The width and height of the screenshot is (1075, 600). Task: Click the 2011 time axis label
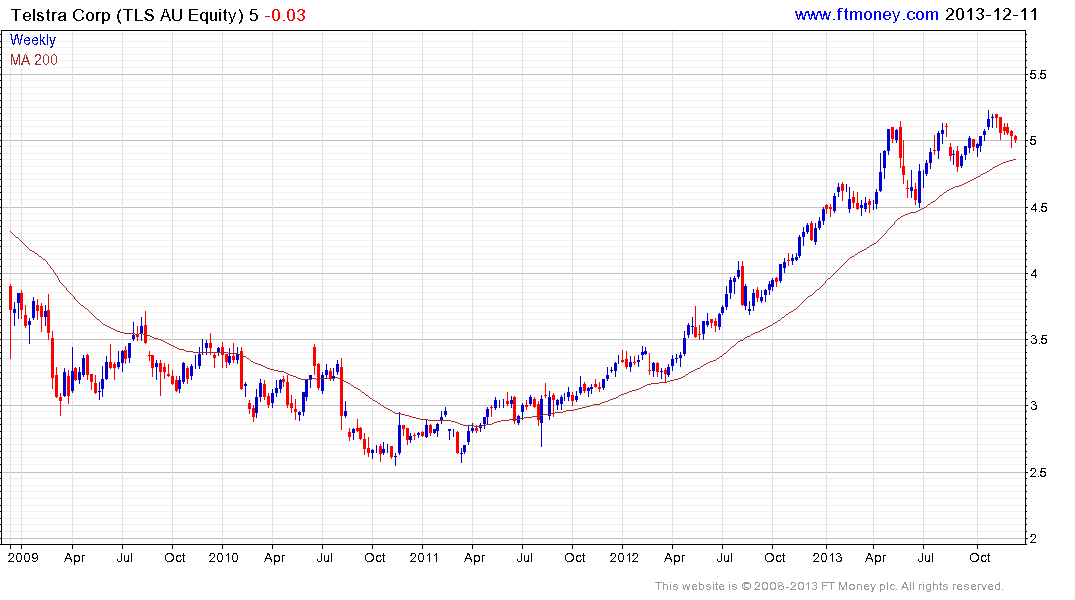(x=424, y=557)
